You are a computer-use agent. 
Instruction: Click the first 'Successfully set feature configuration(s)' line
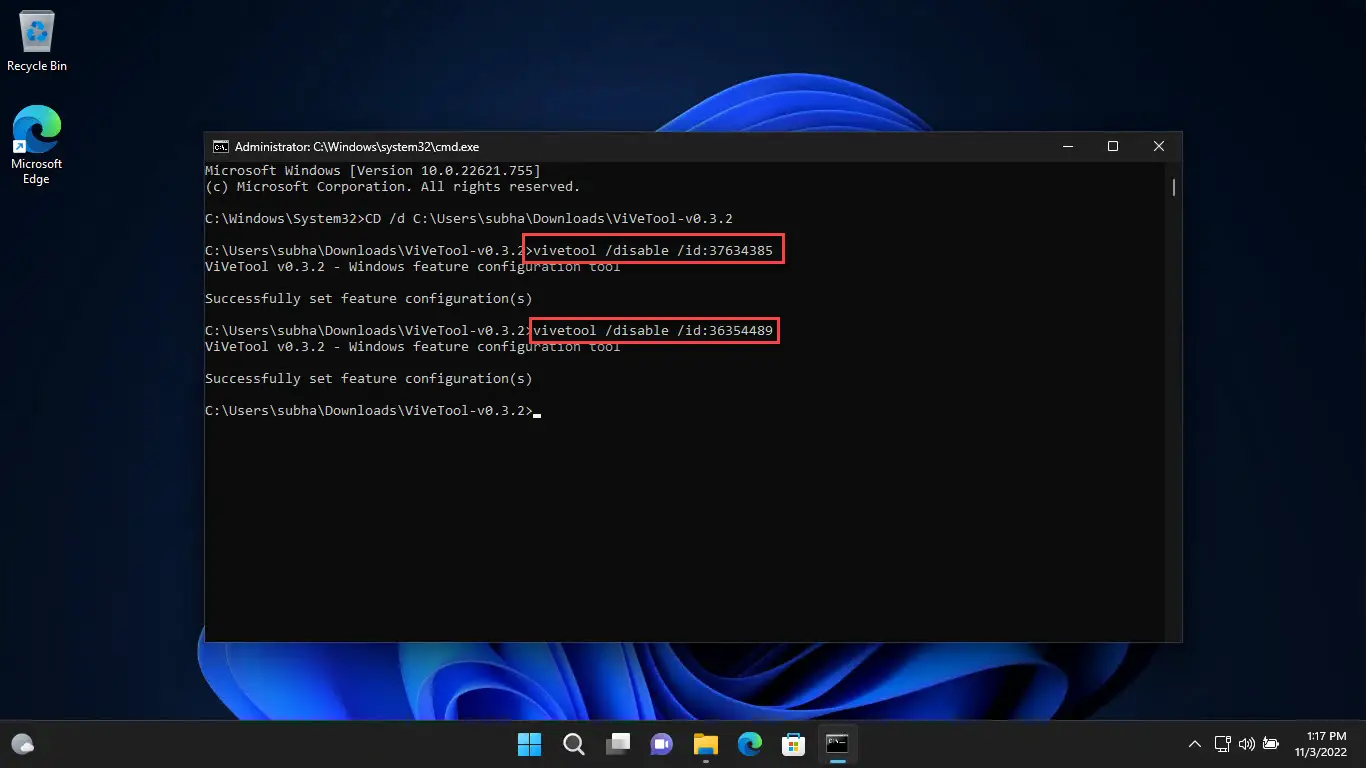(x=369, y=299)
